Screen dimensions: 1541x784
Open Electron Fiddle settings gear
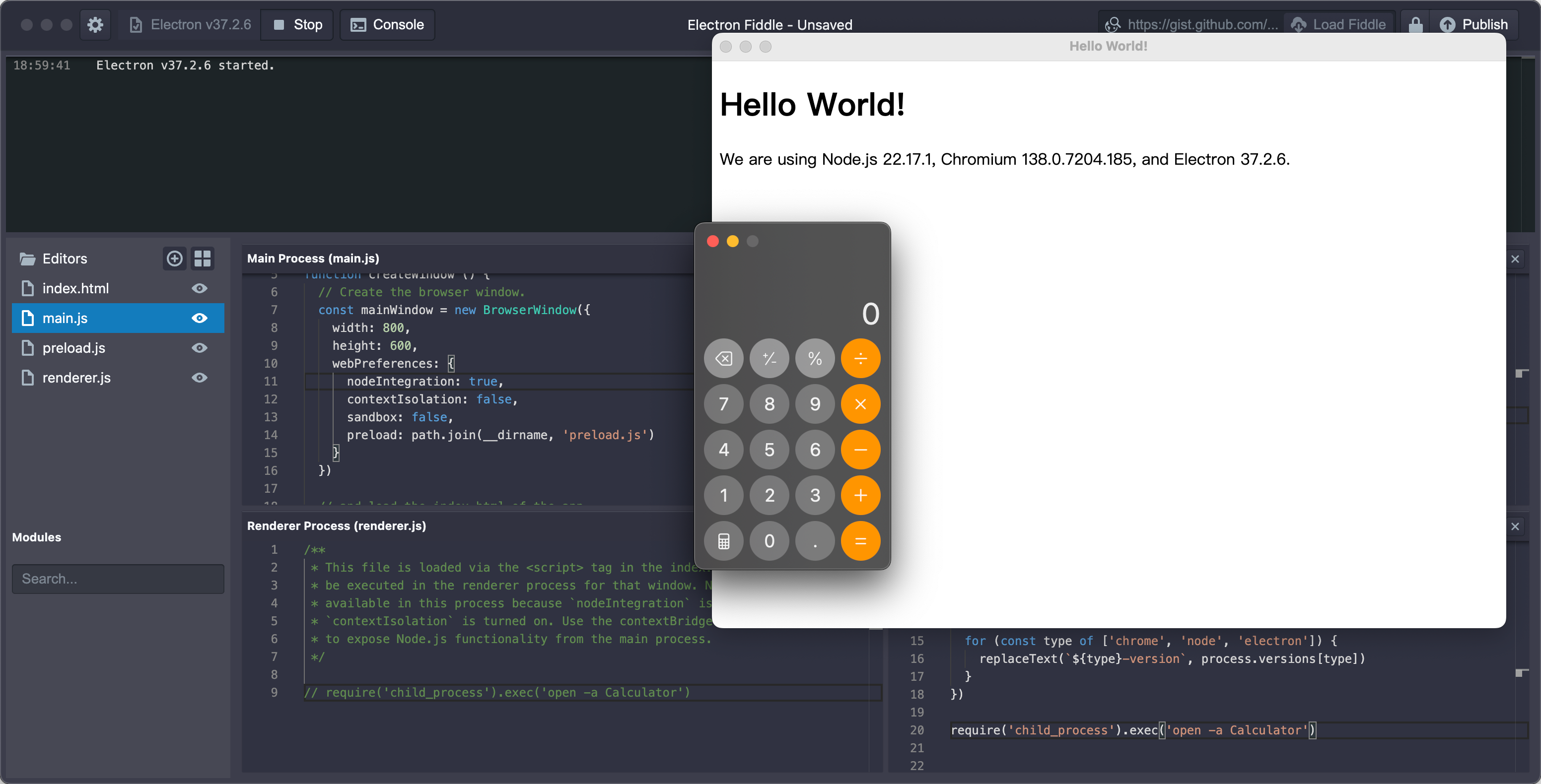coord(95,24)
